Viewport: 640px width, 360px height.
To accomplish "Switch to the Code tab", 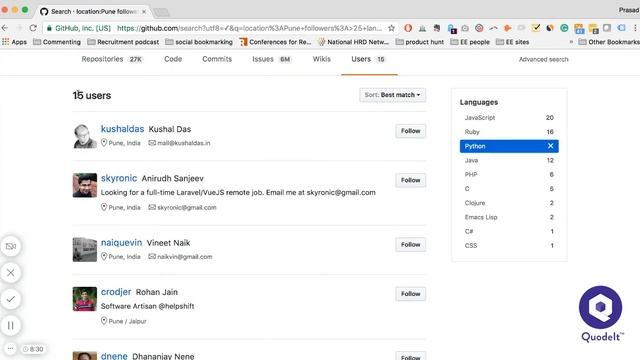I will click(x=173, y=59).
